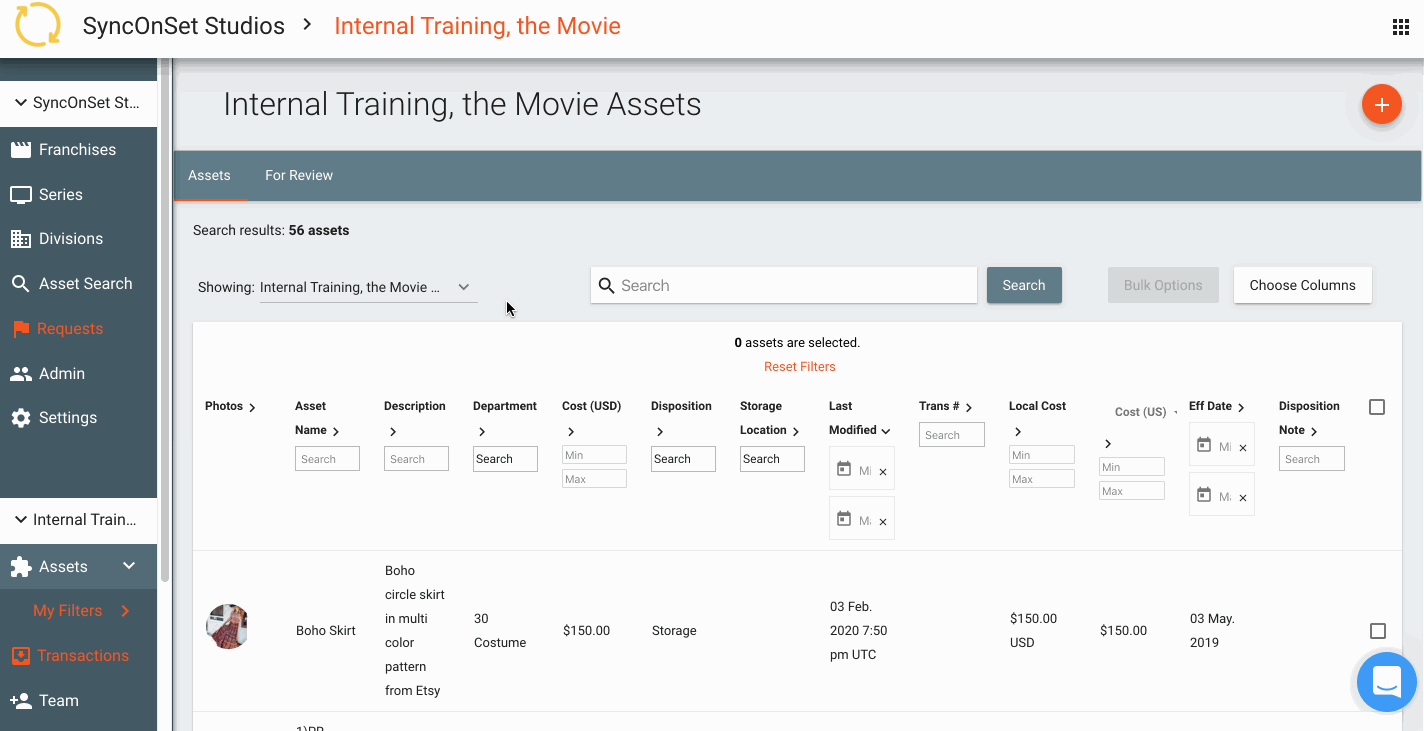This screenshot has width=1424, height=731.
Task: Focus the Trans # search field
Action: coord(951,435)
